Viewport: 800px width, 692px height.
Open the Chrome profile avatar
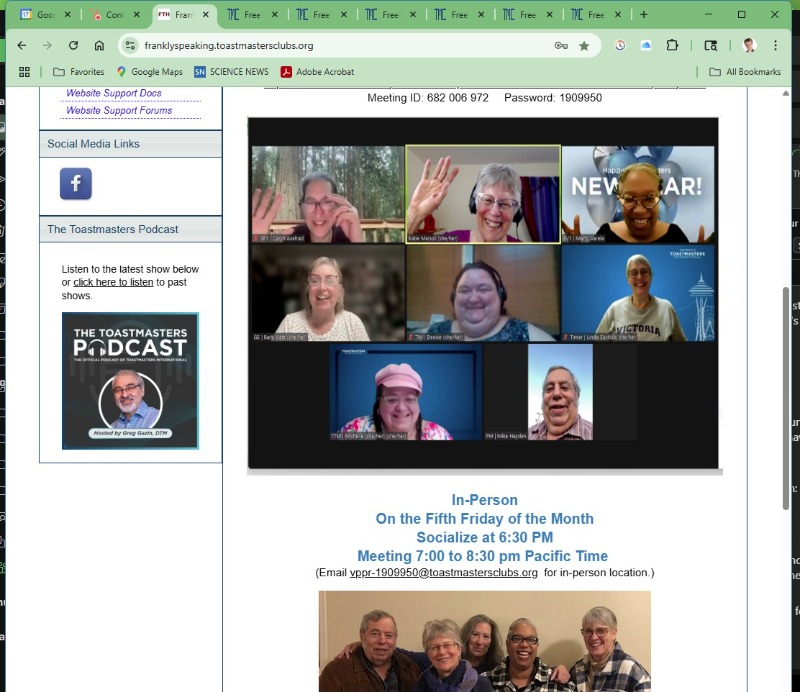pyautogui.click(x=749, y=45)
